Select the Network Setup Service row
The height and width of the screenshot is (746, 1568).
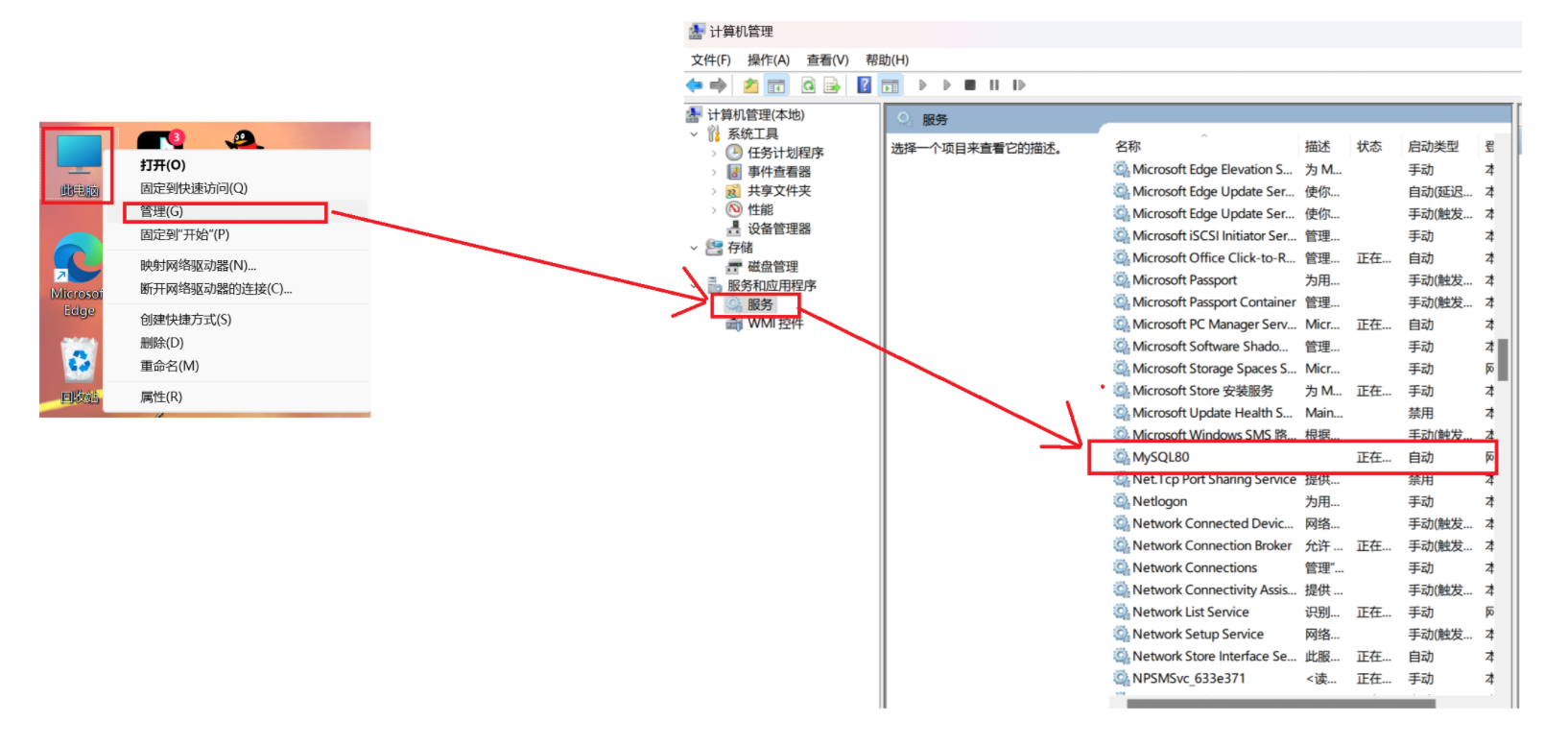1303,634
